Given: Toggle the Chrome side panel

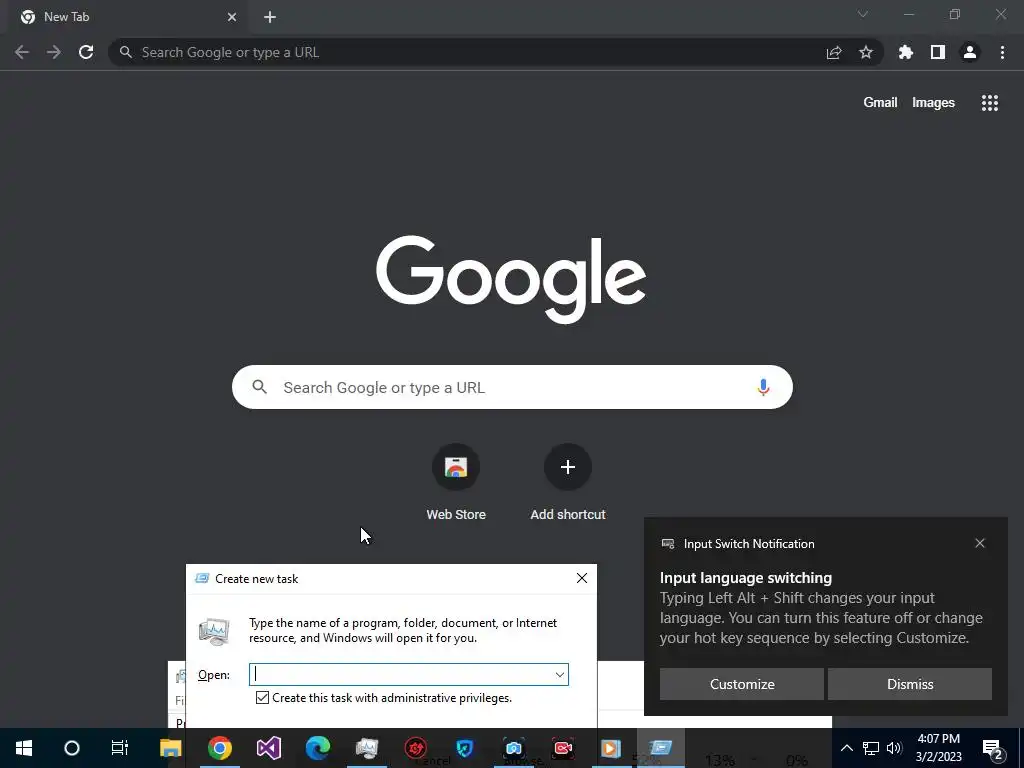Looking at the screenshot, I should pyautogui.click(x=938, y=52).
